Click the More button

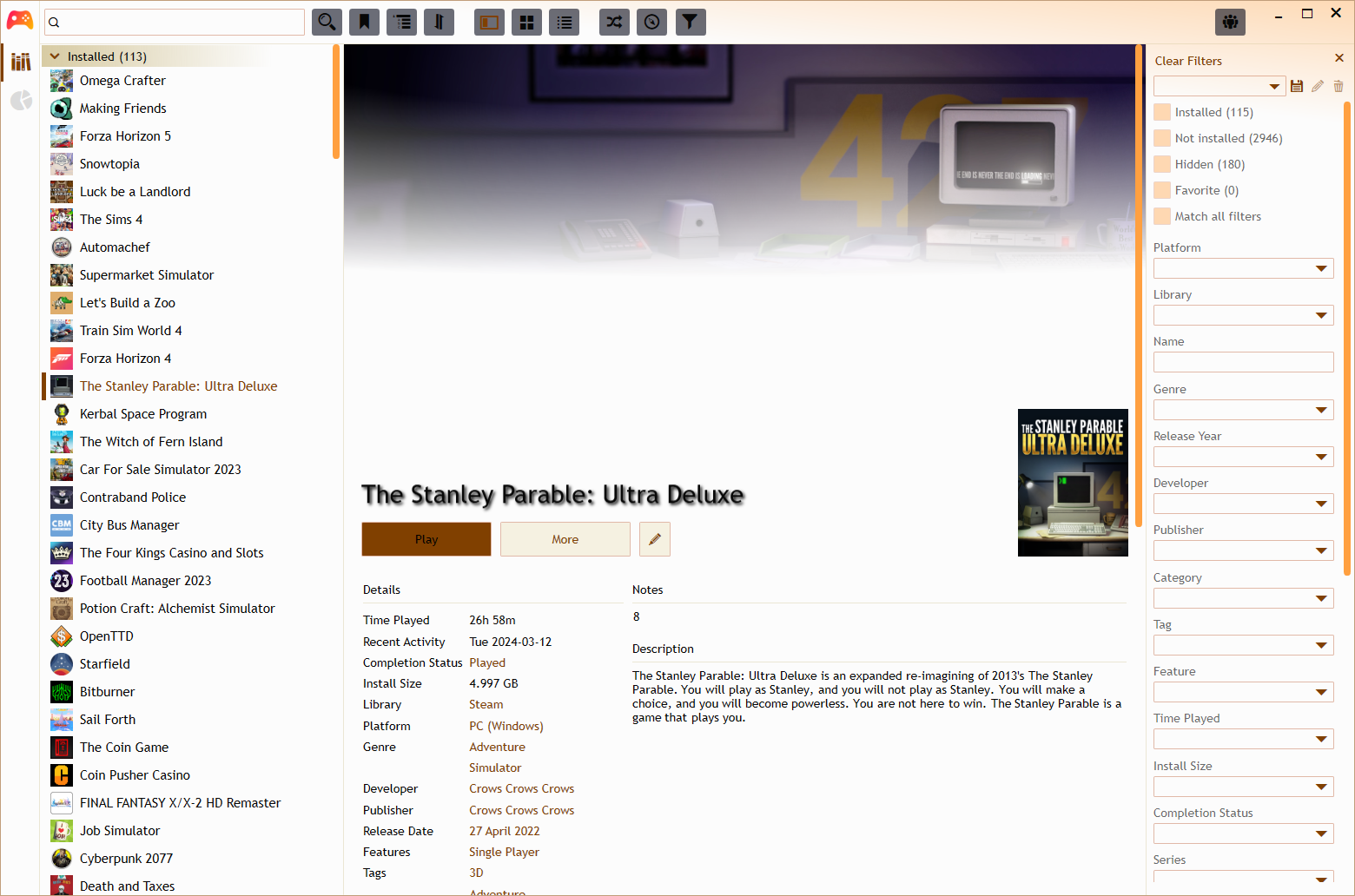pos(565,539)
